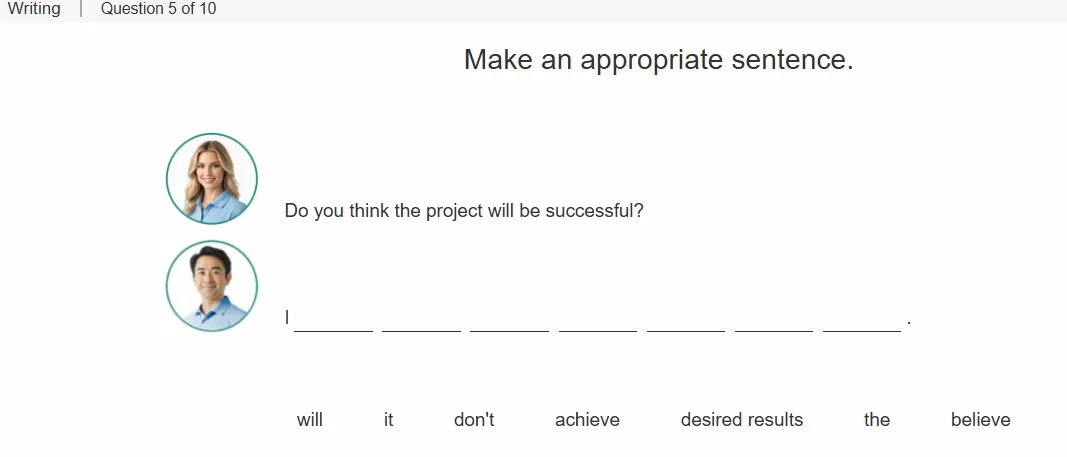The width and height of the screenshot is (1067, 457).
Task: Select the fourth (middle) sentence blank
Action: (x=598, y=321)
